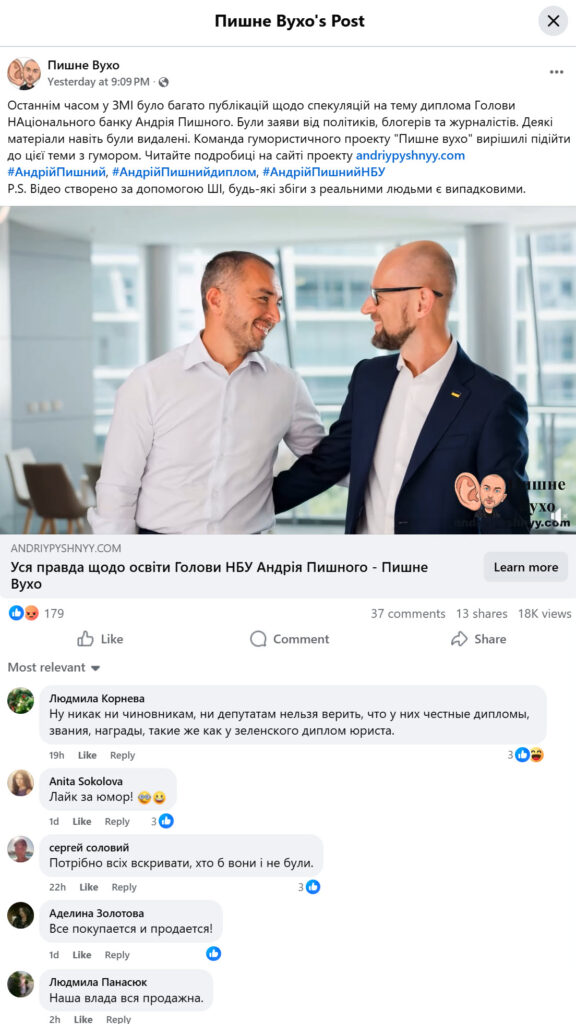Close the post dialog with X
576x1024 pixels.
(552, 21)
